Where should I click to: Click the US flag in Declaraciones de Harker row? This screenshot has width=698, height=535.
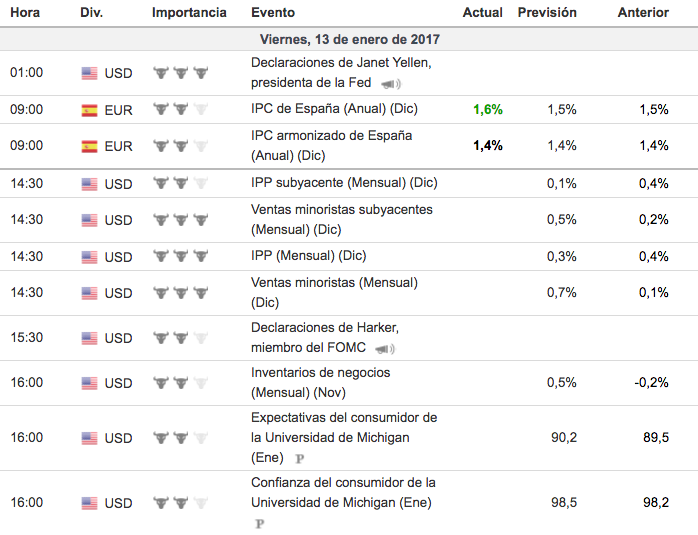tap(89, 338)
